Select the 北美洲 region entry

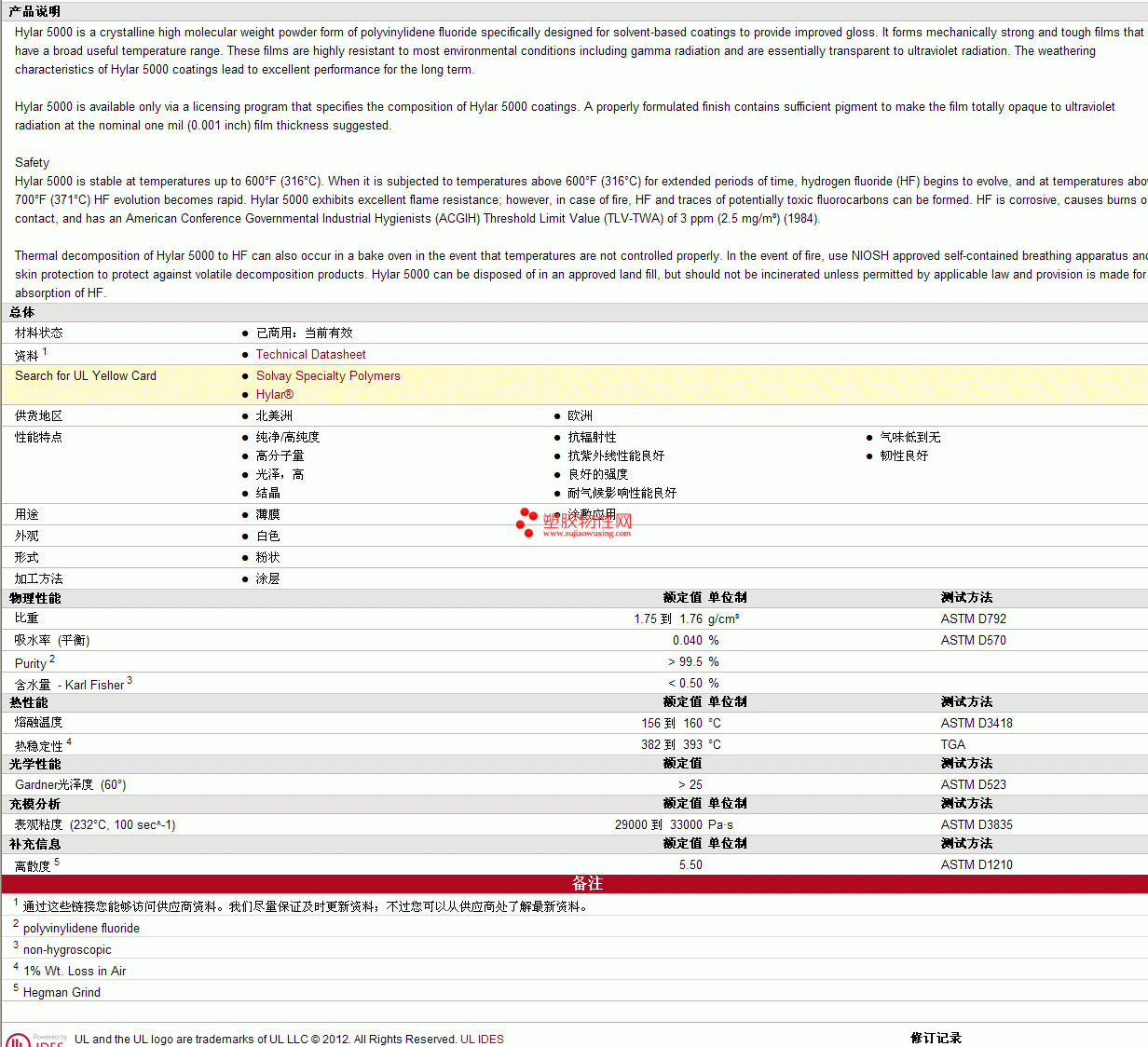(x=274, y=416)
